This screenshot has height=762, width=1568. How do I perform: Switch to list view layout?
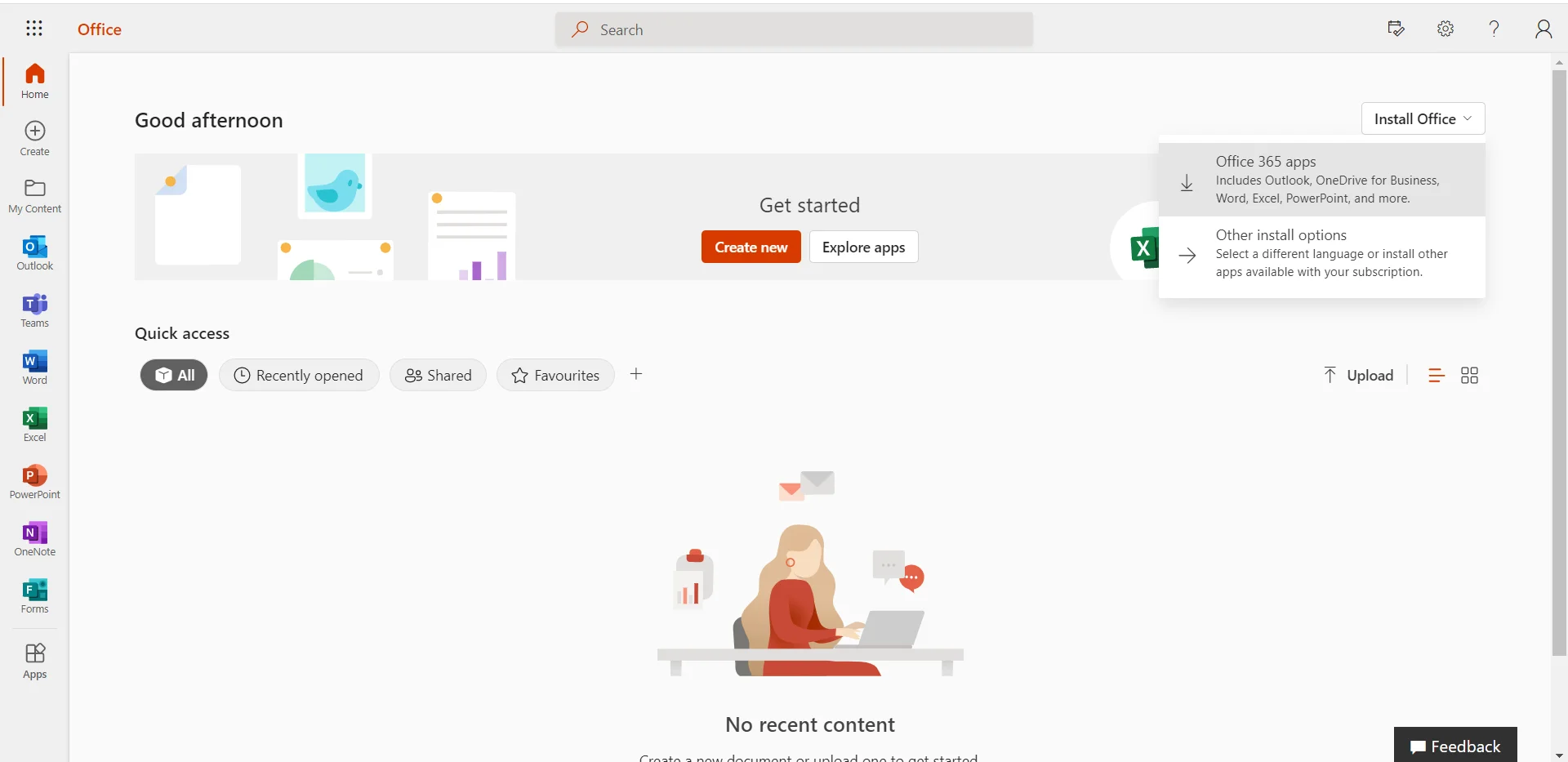pyautogui.click(x=1437, y=375)
